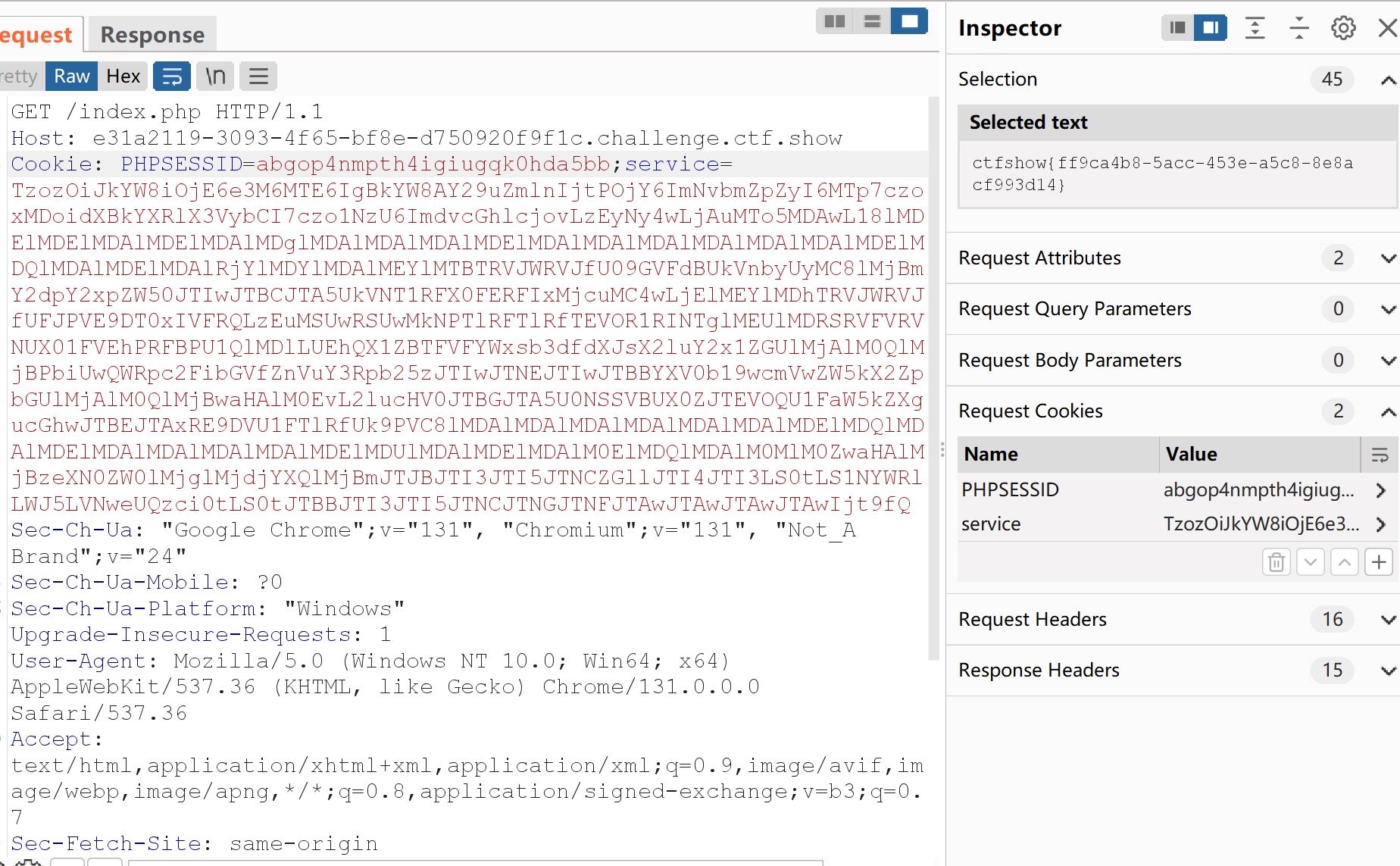Expand all Inspector sections
Screen dimensions: 1400x866
1255,29
